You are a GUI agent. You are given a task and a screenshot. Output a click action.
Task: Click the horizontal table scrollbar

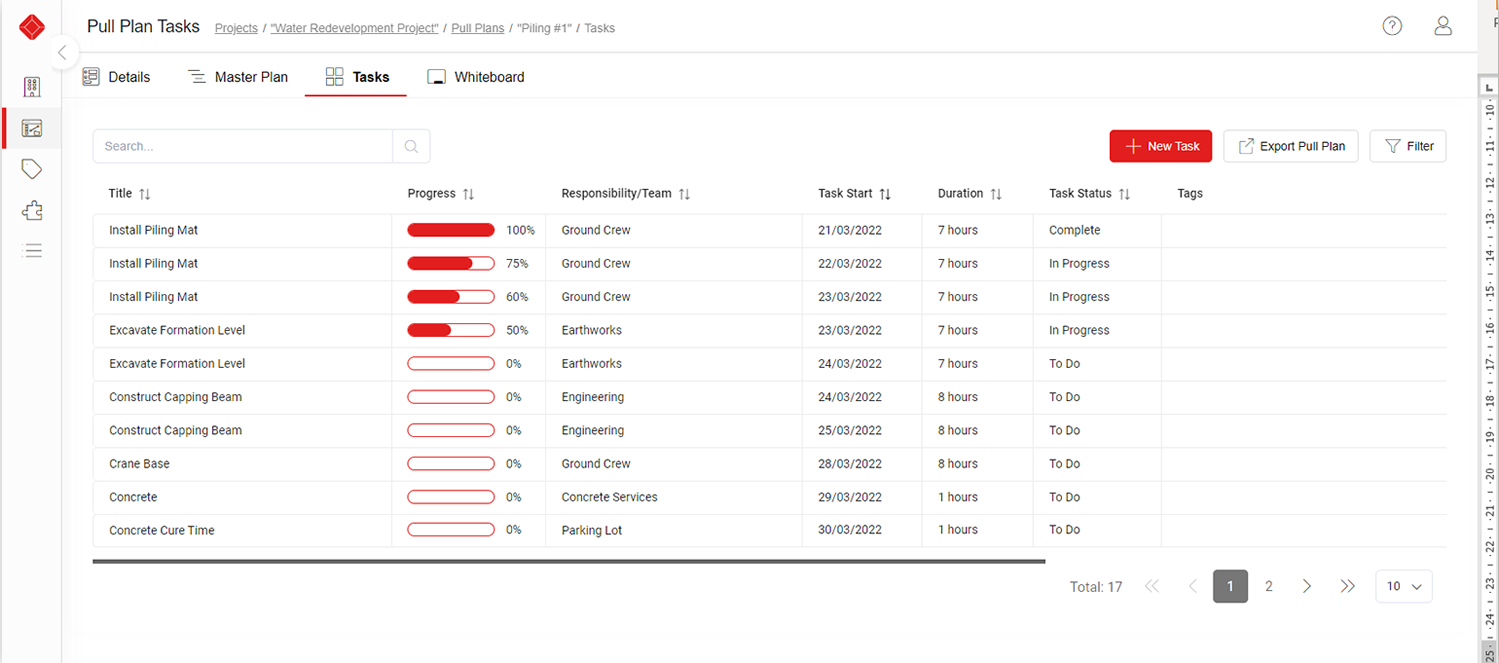click(x=569, y=562)
